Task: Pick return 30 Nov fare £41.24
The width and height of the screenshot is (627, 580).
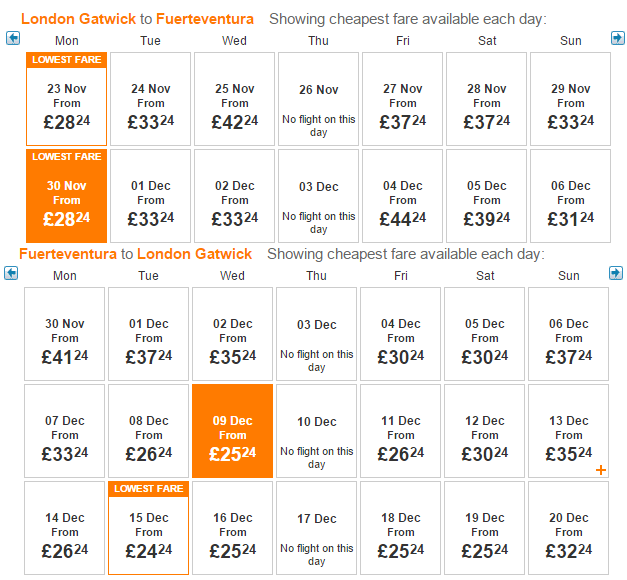Action: click(x=64, y=334)
